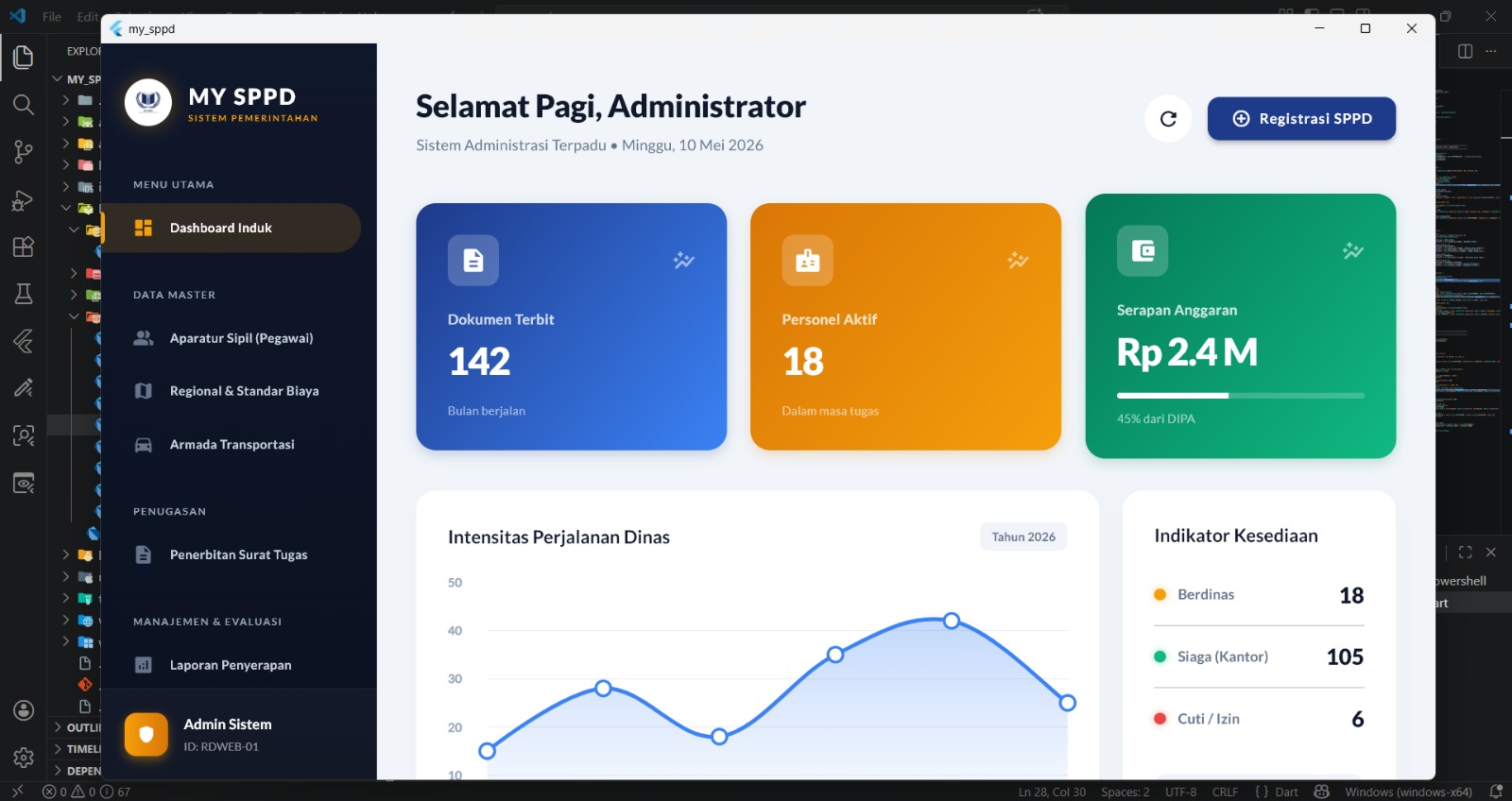Click last chart point on Intensitas graph
Viewport: 1512px width, 801px height.
1068,703
